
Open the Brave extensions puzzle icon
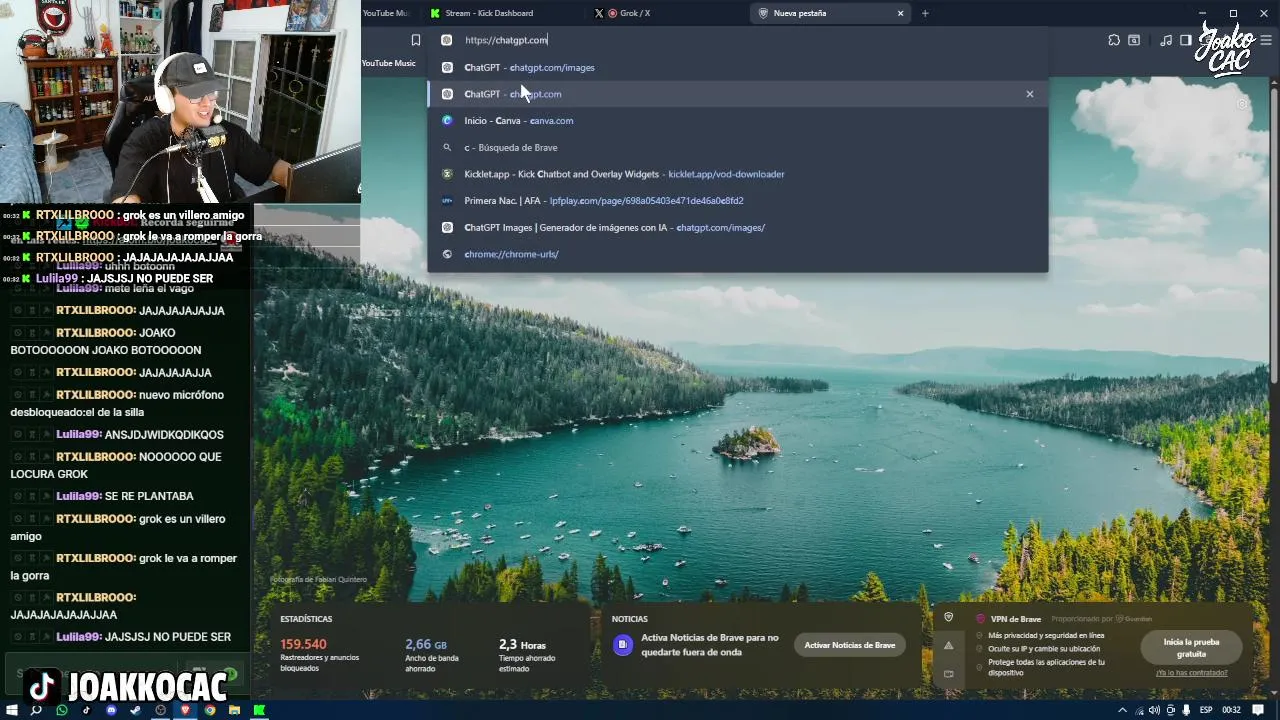tap(1114, 40)
